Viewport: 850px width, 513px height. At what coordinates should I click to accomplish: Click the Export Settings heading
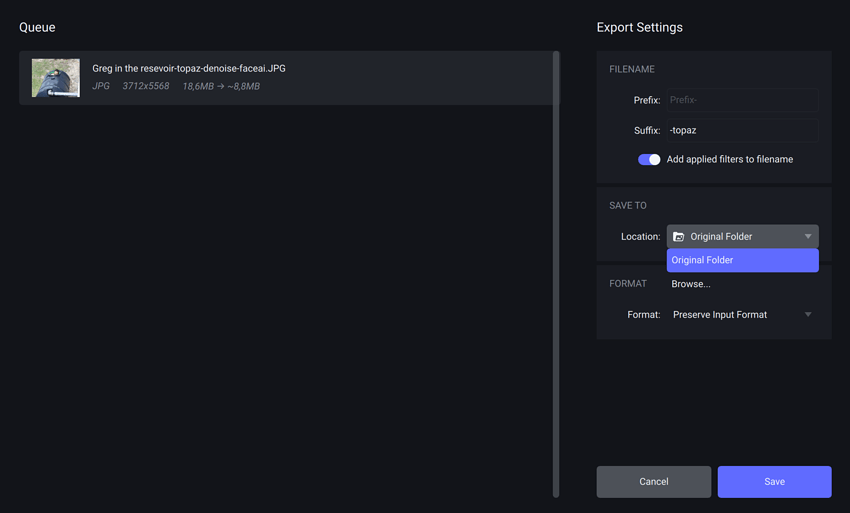(639, 27)
